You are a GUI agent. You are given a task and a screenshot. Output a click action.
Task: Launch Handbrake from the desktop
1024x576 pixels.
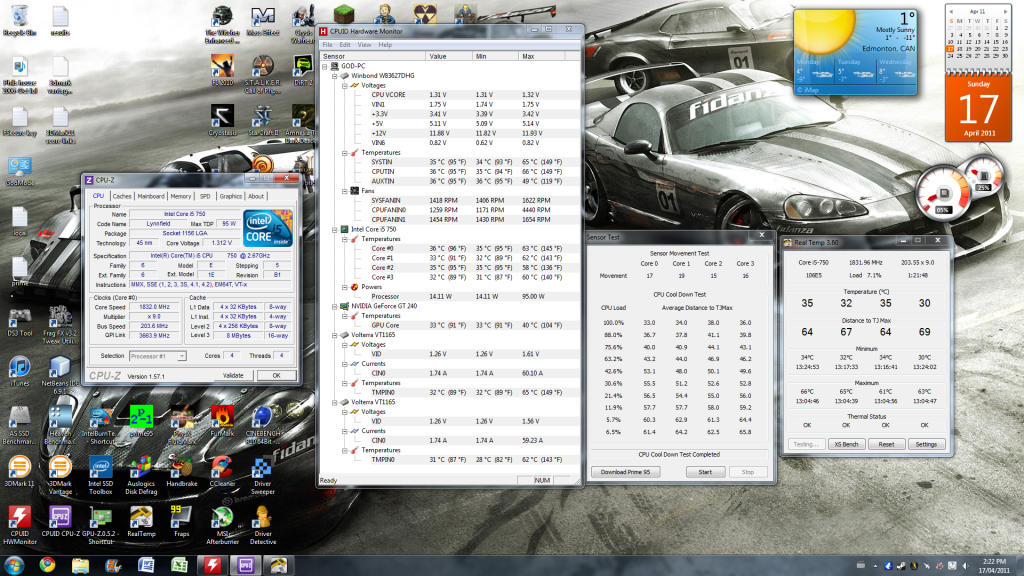tap(182, 472)
